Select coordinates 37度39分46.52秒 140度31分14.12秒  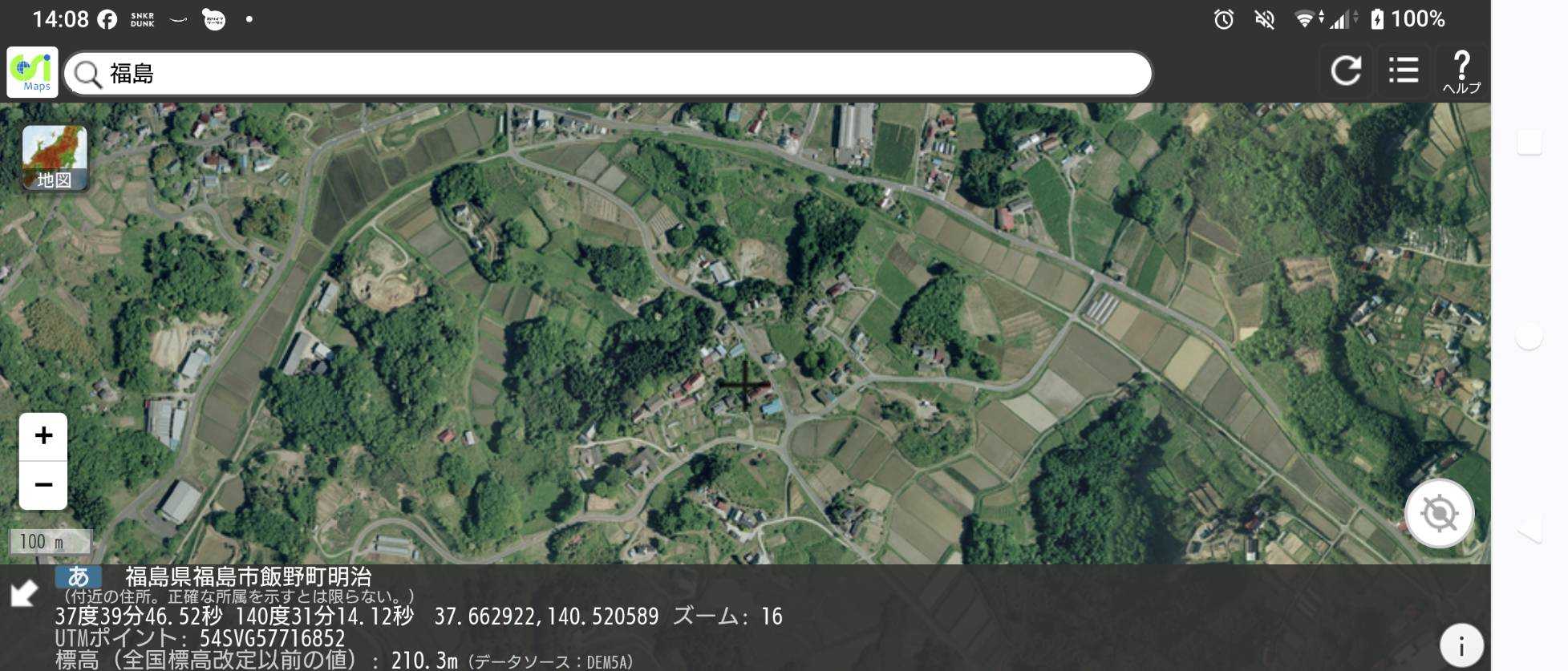coord(234,616)
